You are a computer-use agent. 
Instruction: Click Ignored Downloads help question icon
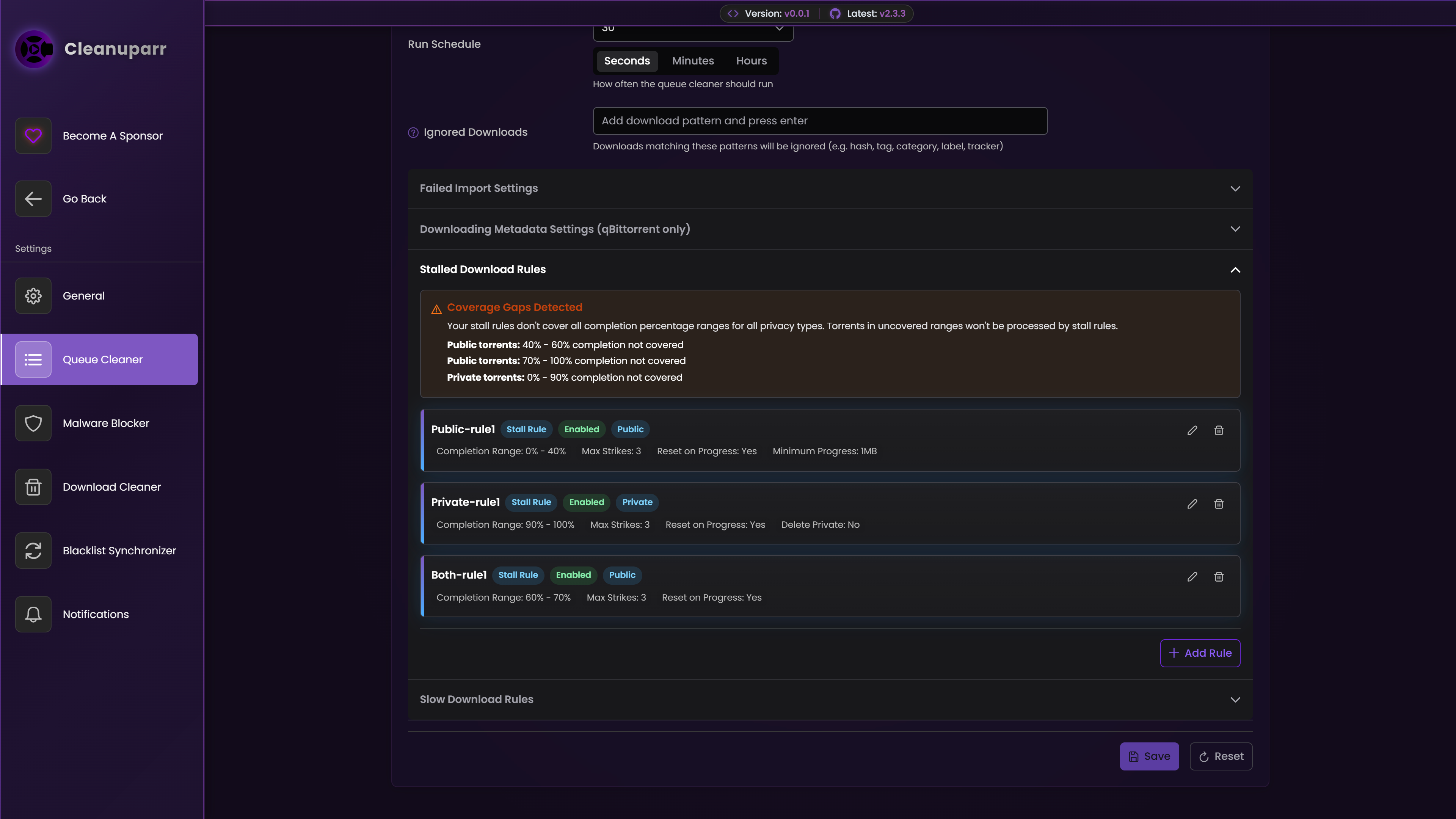coord(413,132)
